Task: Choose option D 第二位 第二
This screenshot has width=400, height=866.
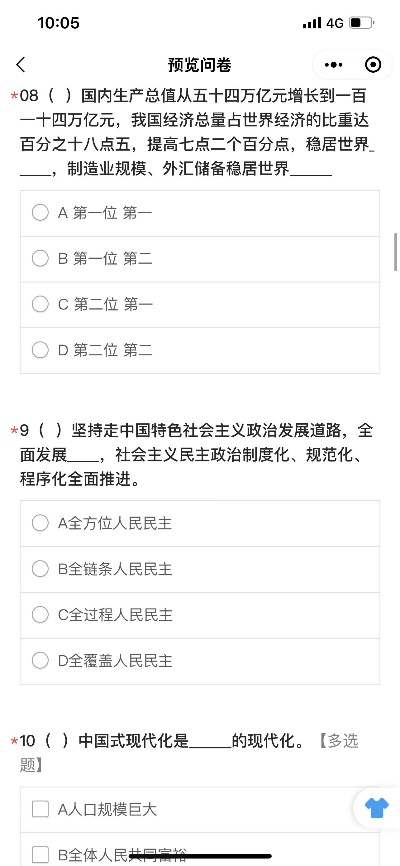Action: (200, 351)
